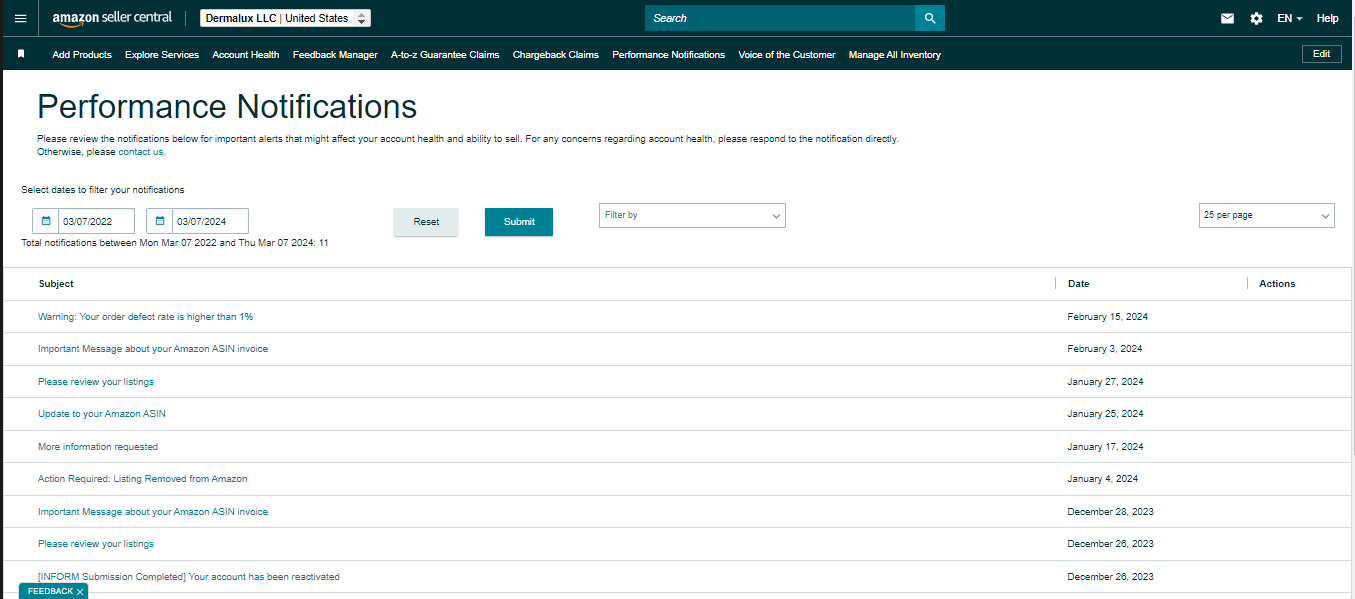Open December 28 ASIN invoice message
The image size is (1355, 599).
[x=153, y=512]
